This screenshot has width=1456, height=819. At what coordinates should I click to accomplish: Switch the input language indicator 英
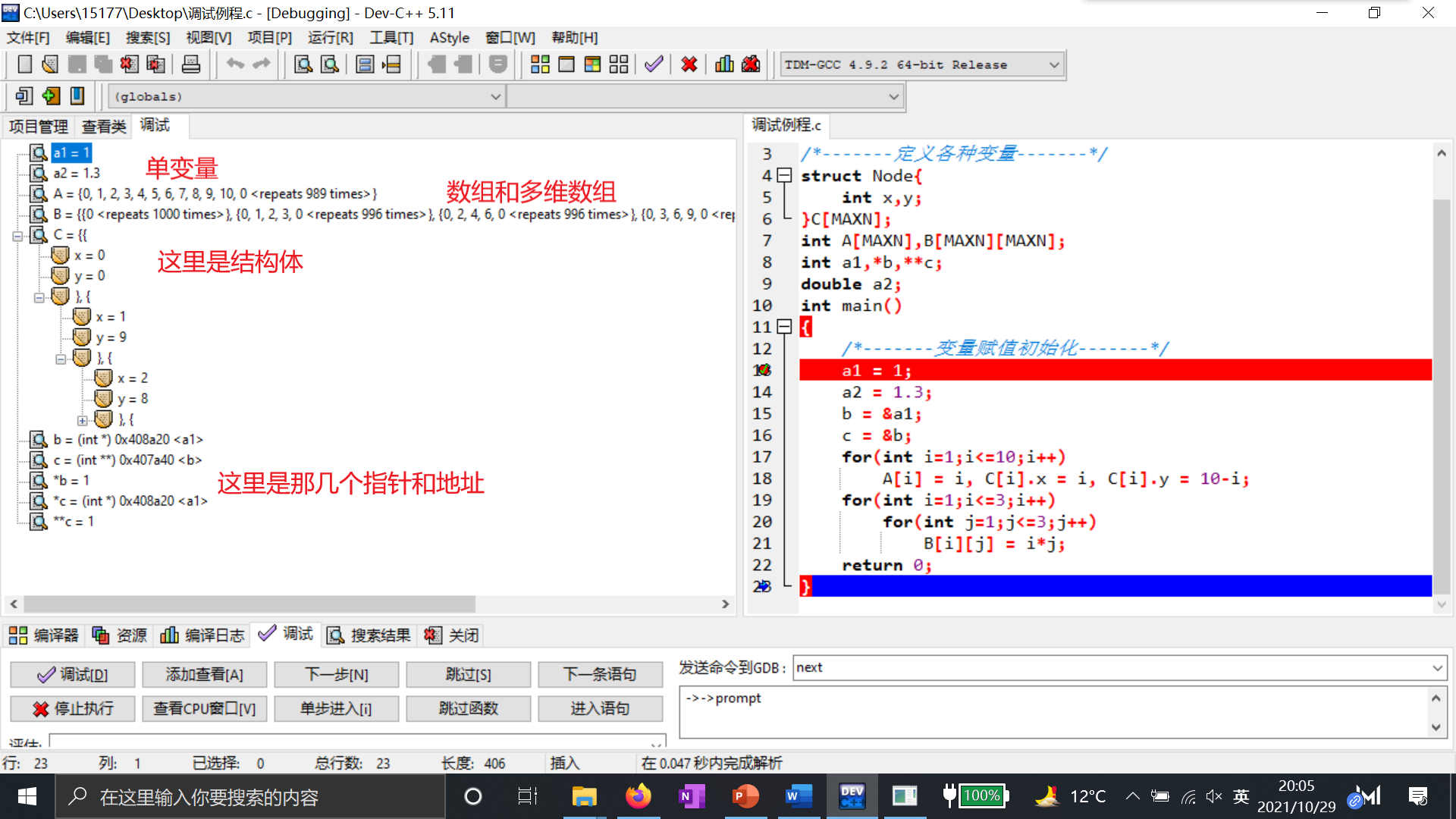coord(1241,796)
